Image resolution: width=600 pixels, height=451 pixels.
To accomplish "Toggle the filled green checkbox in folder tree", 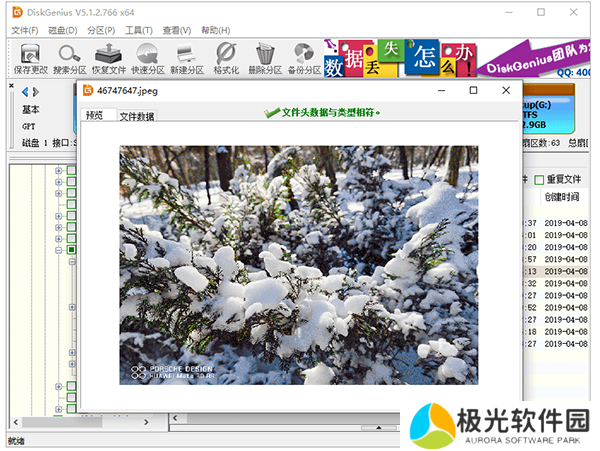I will click(71, 249).
